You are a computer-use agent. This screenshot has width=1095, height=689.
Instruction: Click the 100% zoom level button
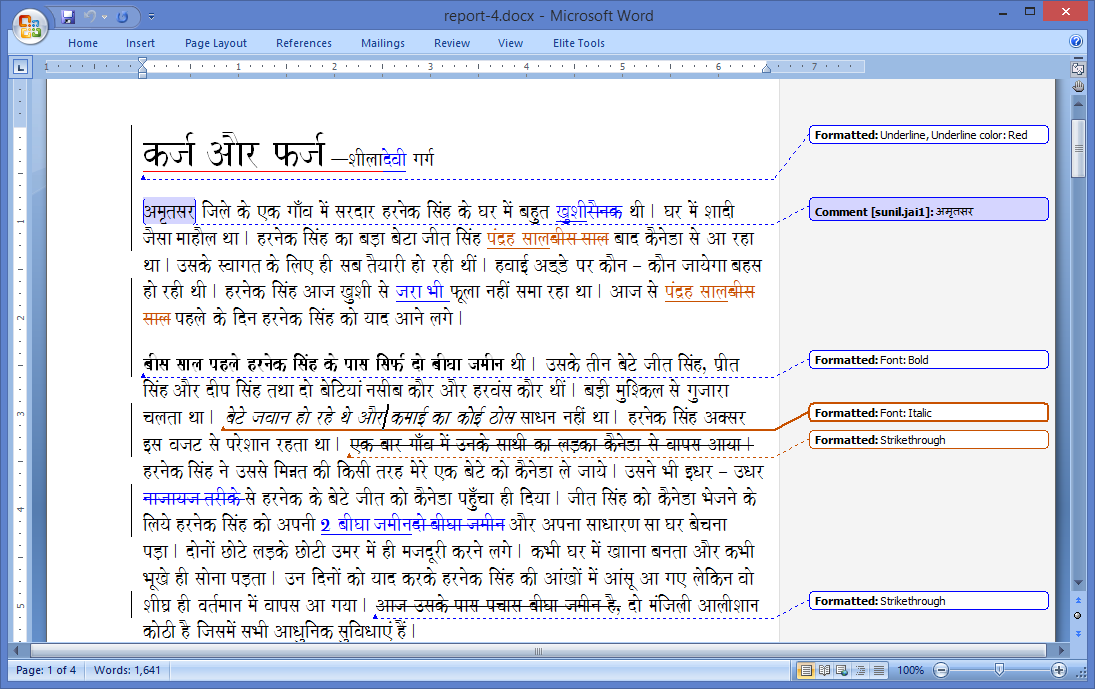coord(910,670)
